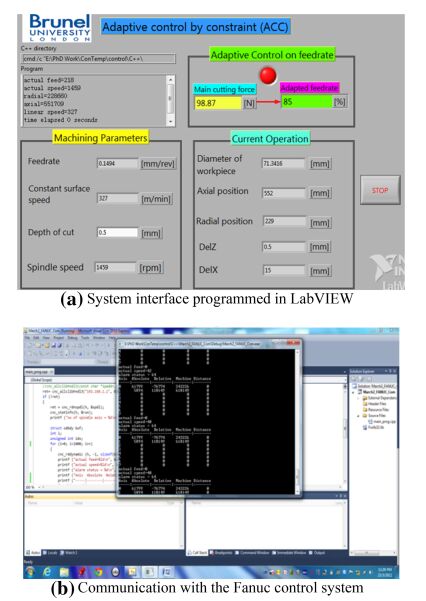Click the Depth of cut field
The width and height of the screenshot is (426, 601).
[117, 232]
